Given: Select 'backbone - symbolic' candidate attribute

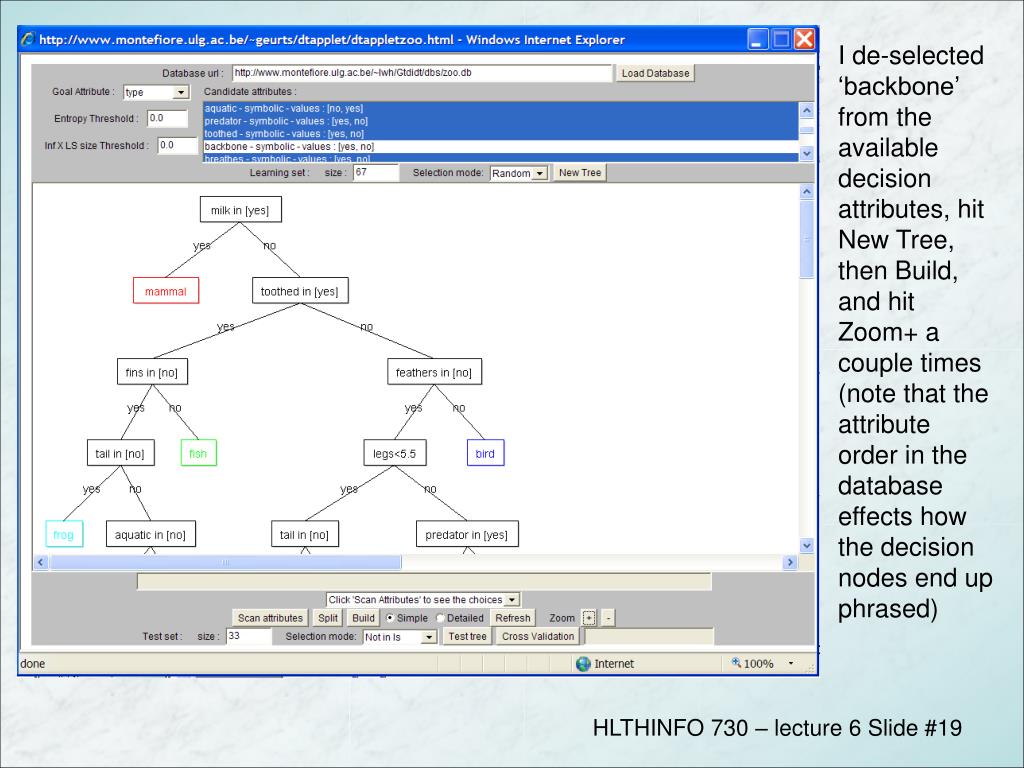Looking at the screenshot, I should 500,146.
